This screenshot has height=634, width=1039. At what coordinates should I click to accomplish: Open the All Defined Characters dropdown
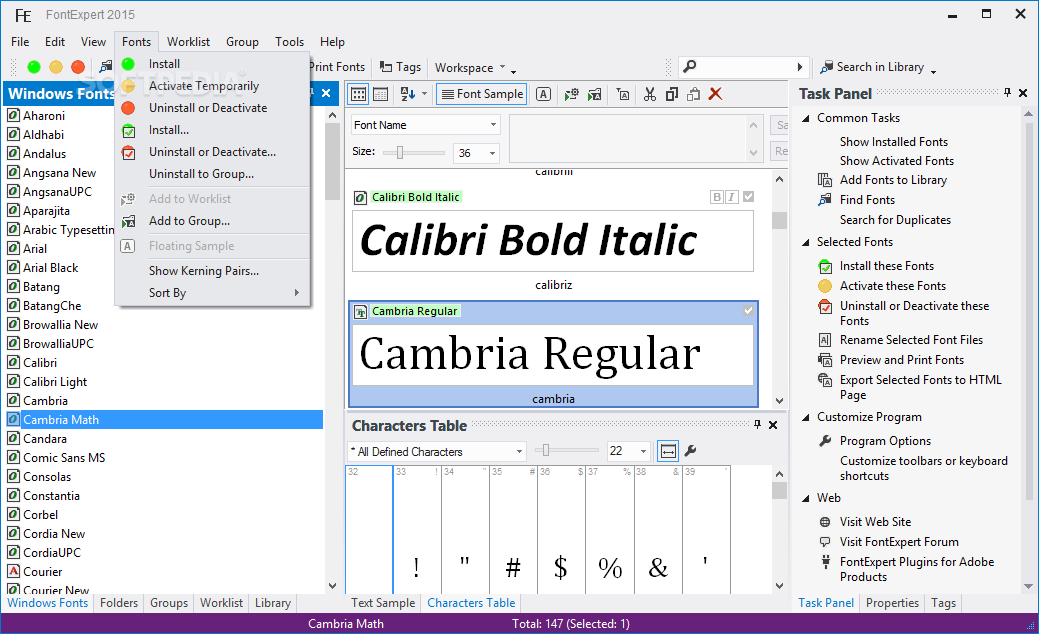point(520,452)
